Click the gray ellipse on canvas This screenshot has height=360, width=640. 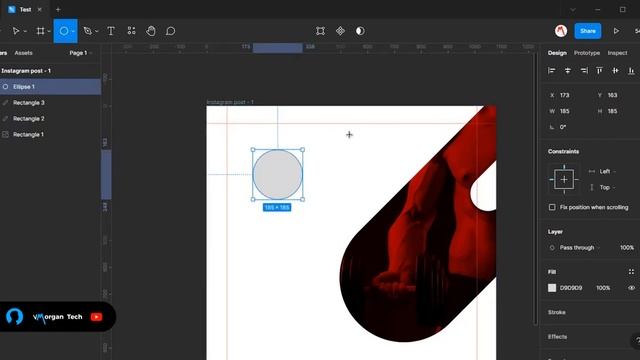pyautogui.click(x=278, y=174)
